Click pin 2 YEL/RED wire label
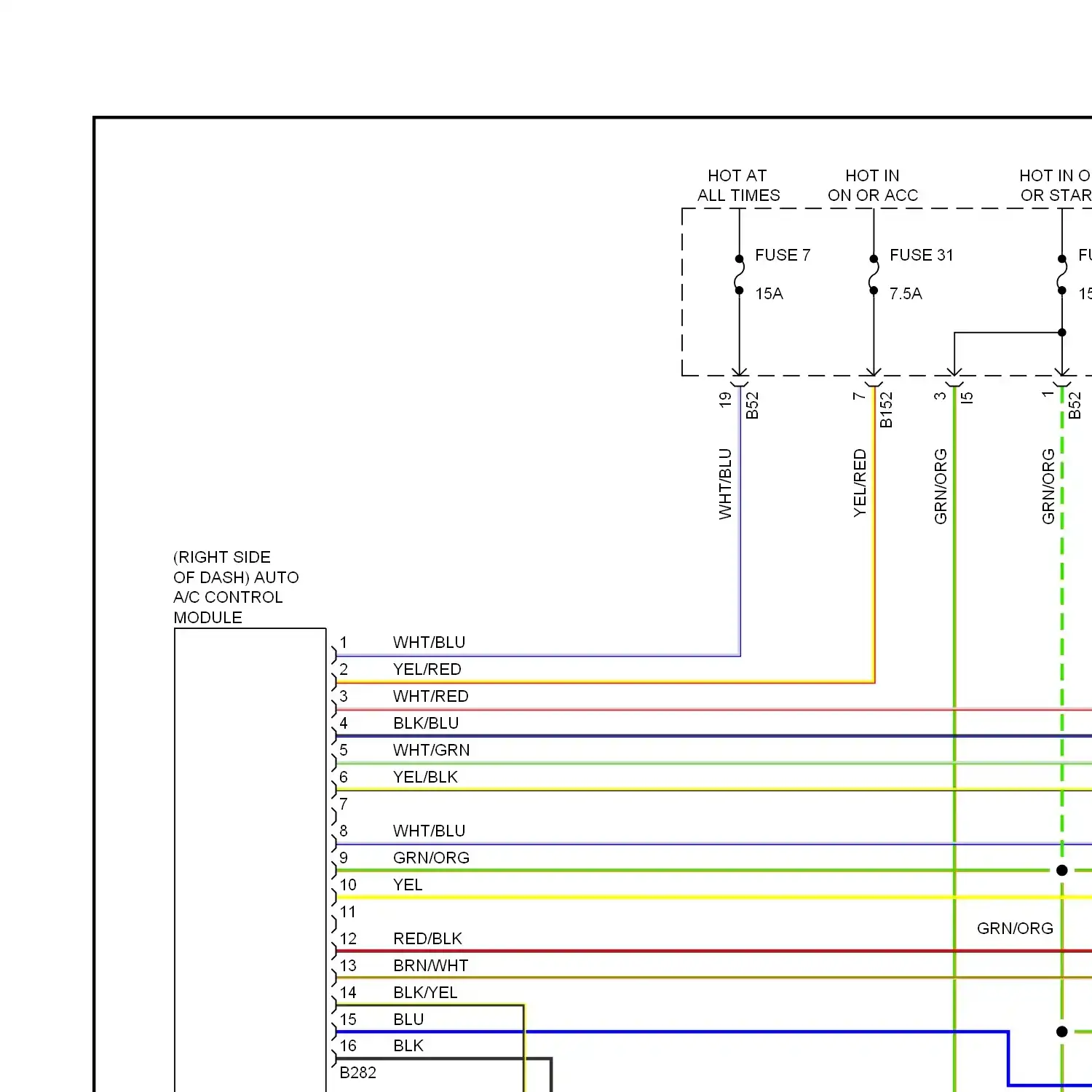 tap(427, 670)
